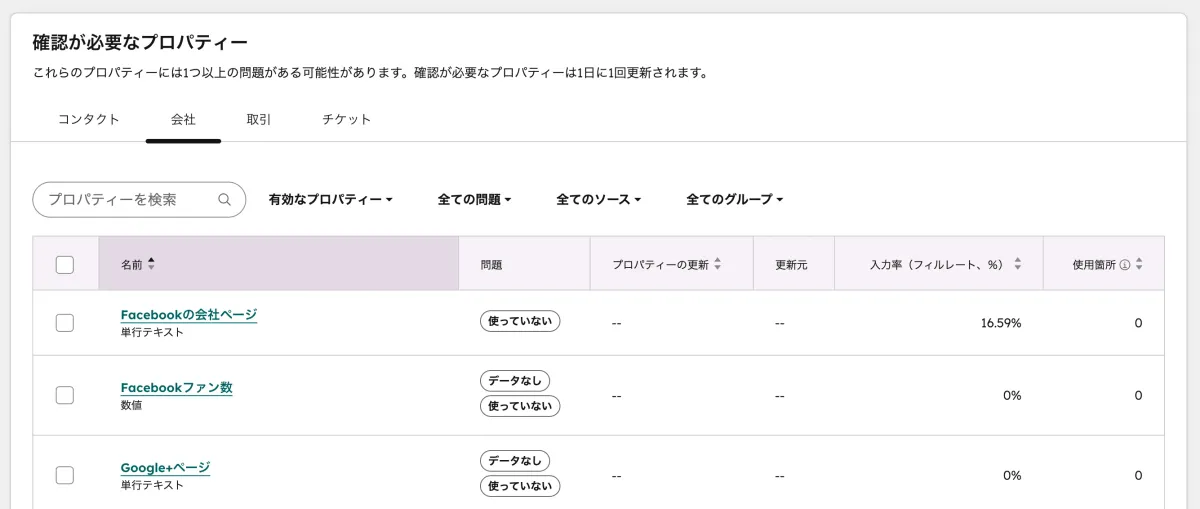Image resolution: width=1200 pixels, height=509 pixels.
Task: Click the search magnifier icon
Action: click(x=224, y=200)
